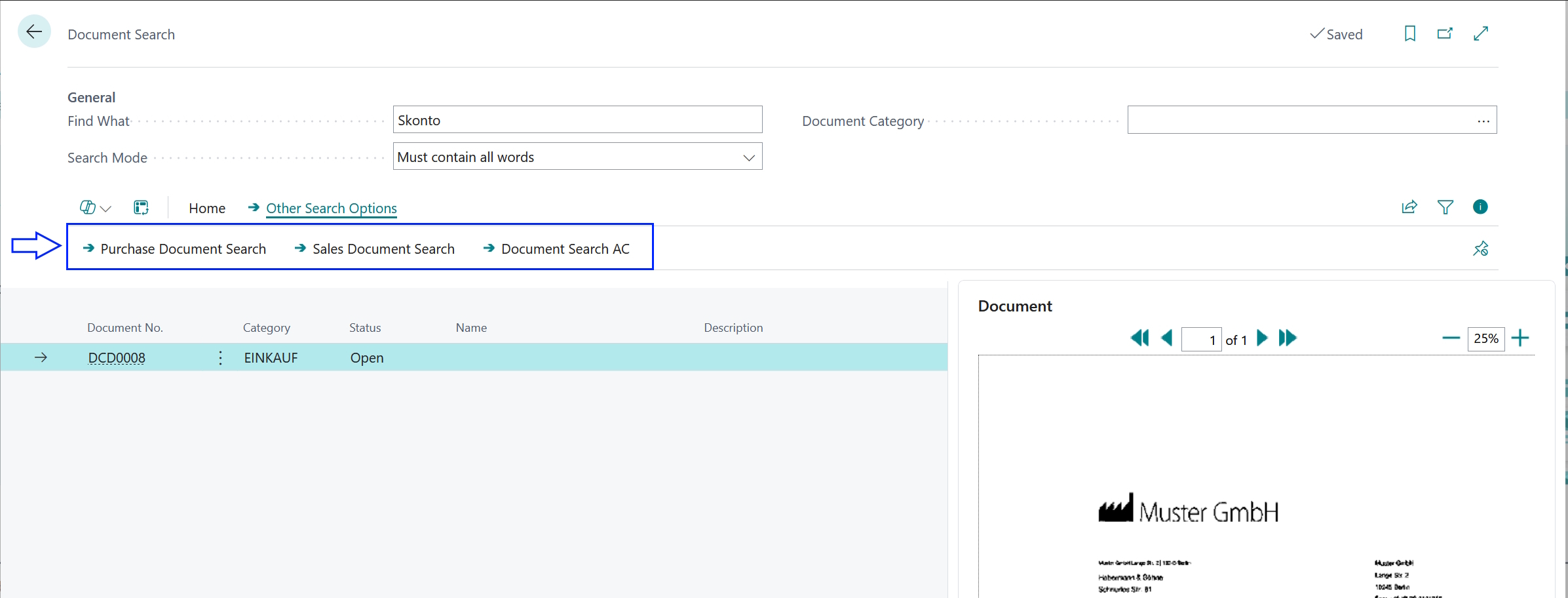Image resolution: width=1568 pixels, height=598 pixels.
Task: Expand the Copilot dropdown chevron
Action: [x=106, y=209]
